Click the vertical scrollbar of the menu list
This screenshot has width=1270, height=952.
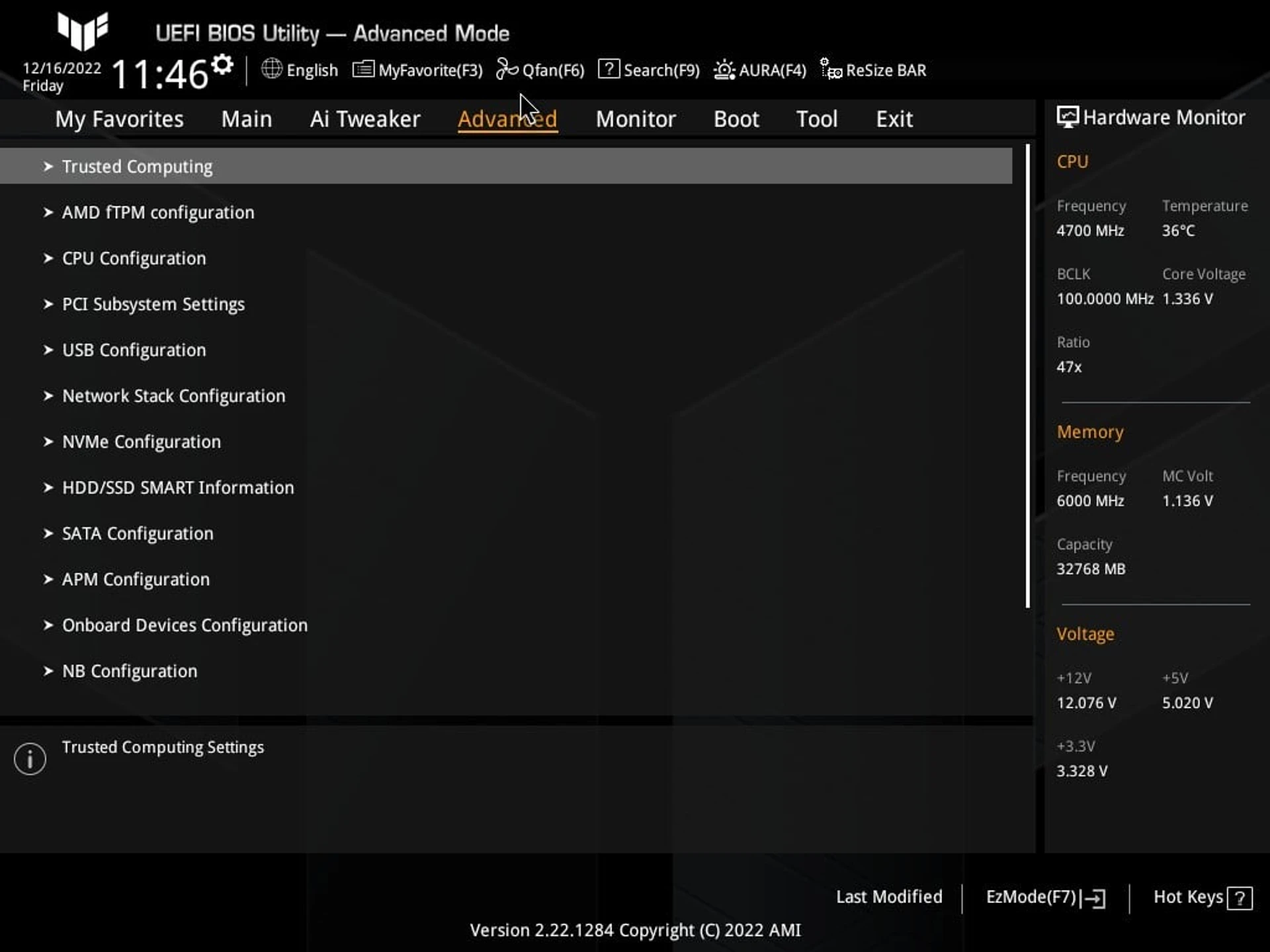pos(1028,376)
